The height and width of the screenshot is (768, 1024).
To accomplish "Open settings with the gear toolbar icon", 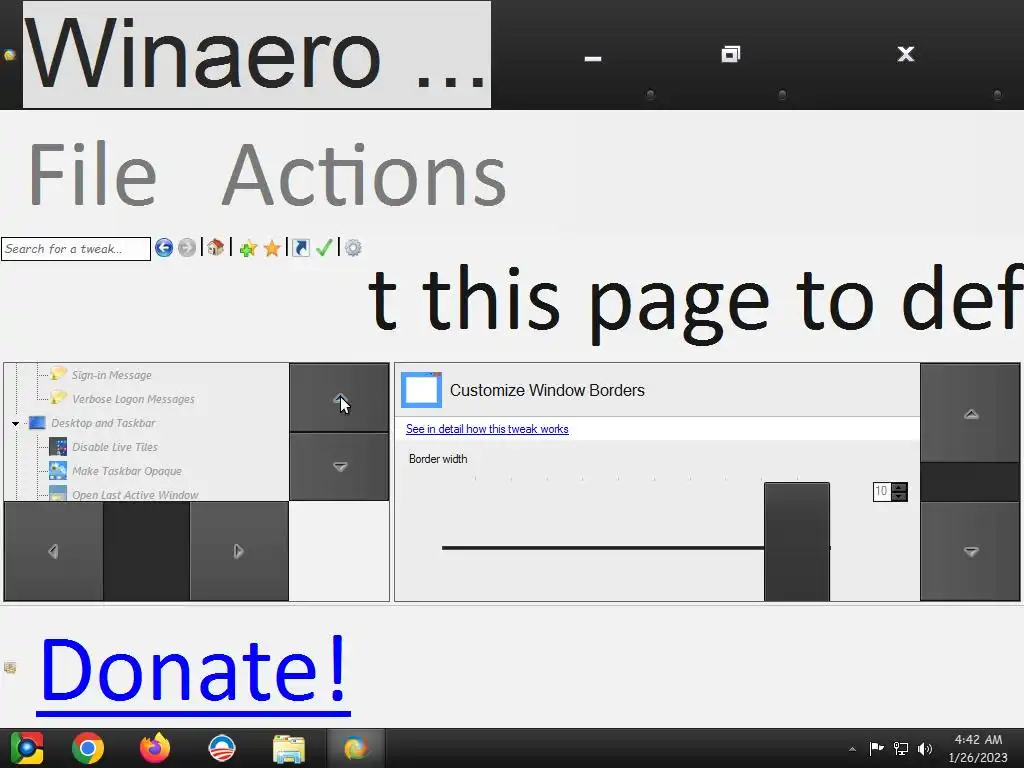I will tap(353, 248).
